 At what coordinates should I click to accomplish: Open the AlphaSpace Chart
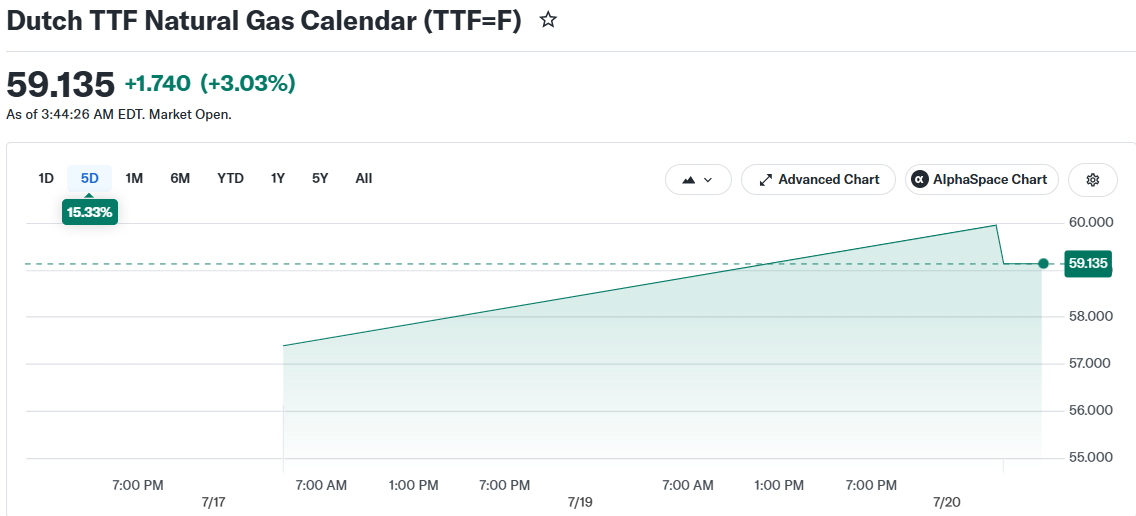point(982,180)
